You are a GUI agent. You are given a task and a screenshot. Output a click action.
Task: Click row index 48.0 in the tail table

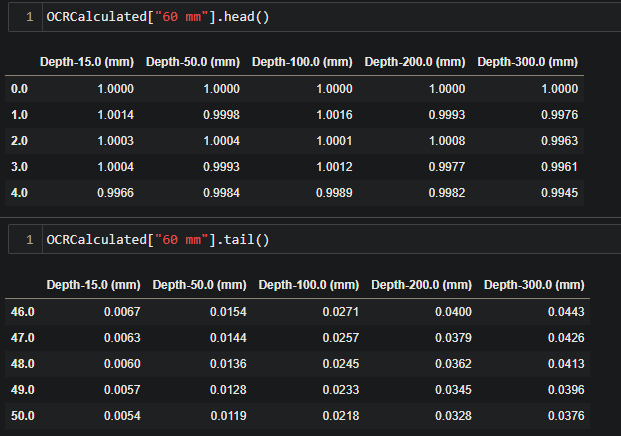(x=23, y=364)
